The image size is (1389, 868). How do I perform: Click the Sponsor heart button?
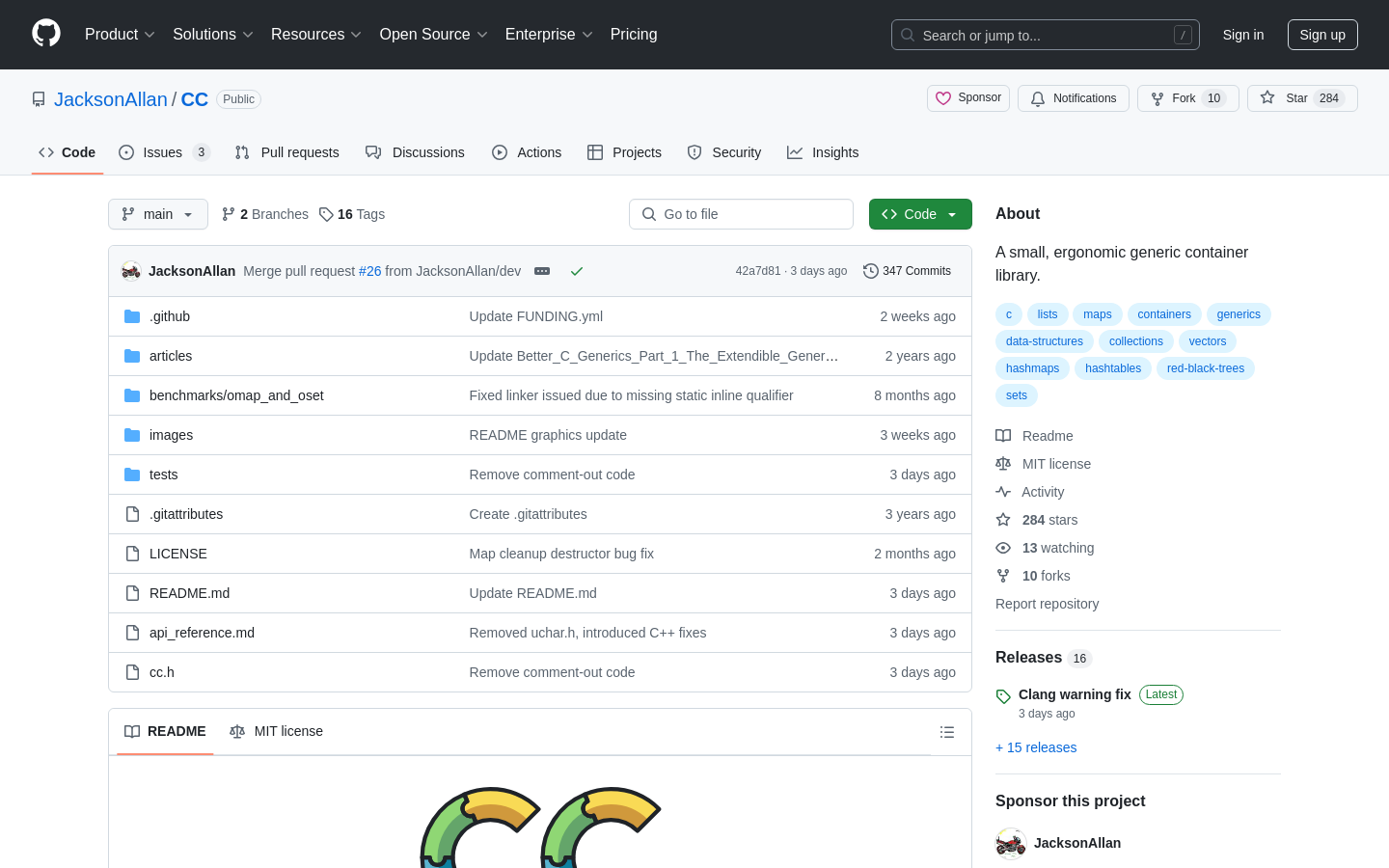(x=968, y=98)
